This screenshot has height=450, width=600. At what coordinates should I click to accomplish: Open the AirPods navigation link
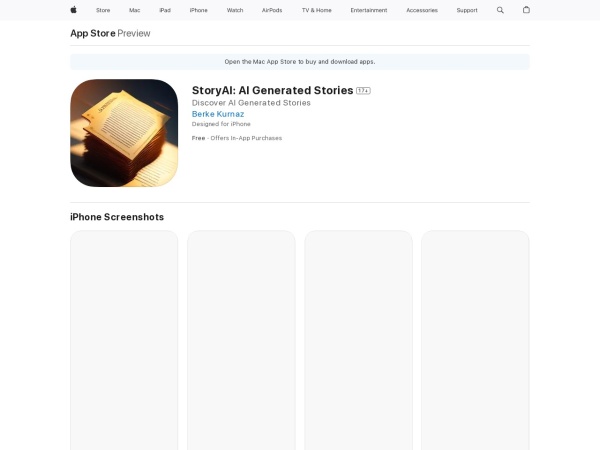[272, 10]
